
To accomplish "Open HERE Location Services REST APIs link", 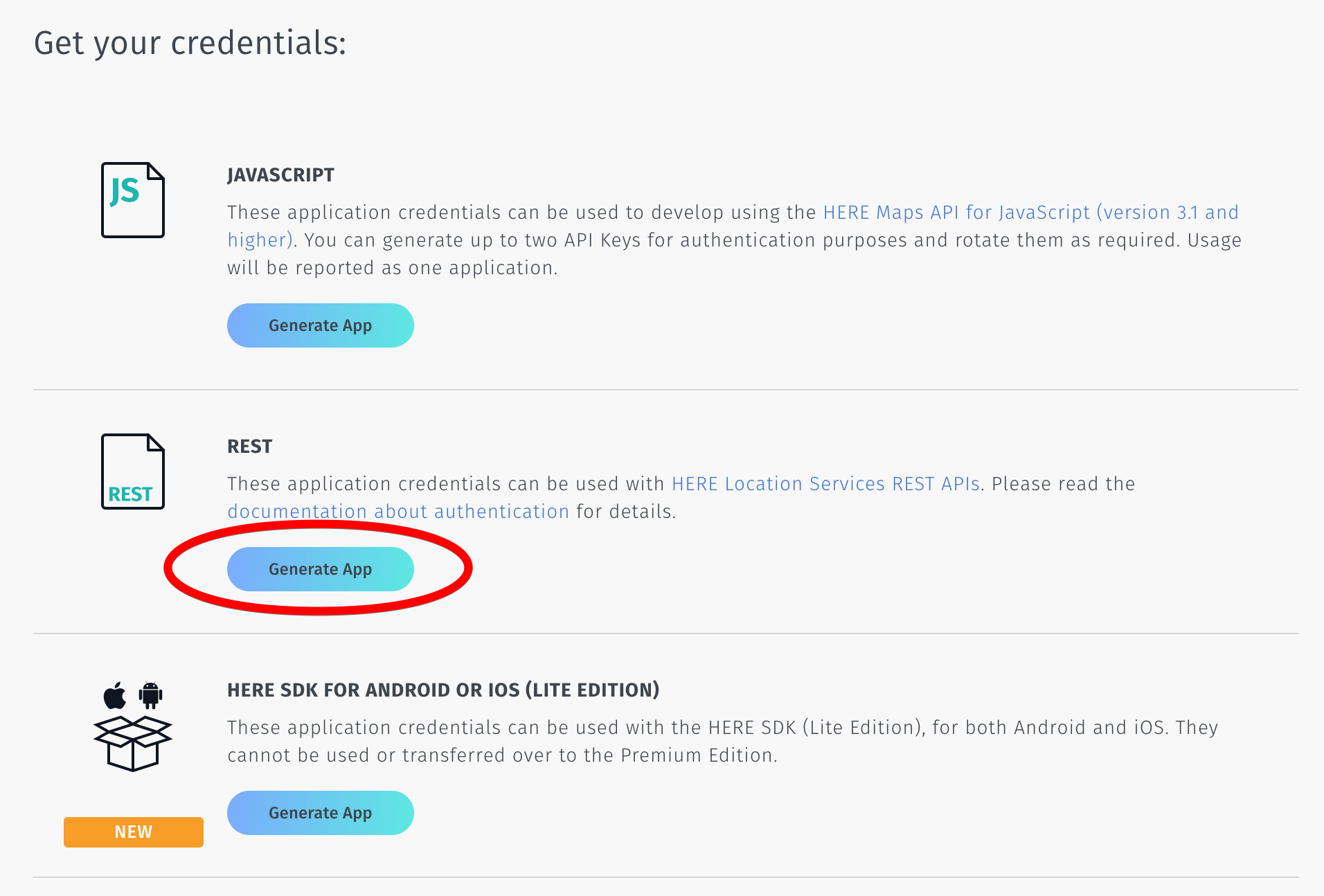I will (x=825, y=484).
